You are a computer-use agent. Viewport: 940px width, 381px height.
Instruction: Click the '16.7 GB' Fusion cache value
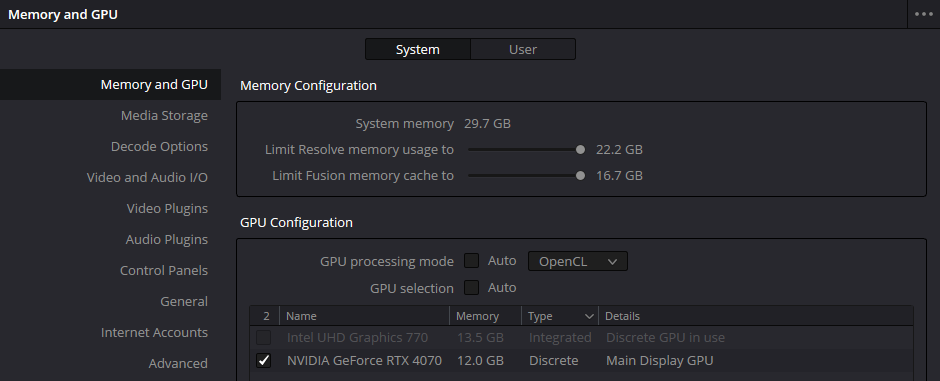pyautogui.click(x=619, y=176)
